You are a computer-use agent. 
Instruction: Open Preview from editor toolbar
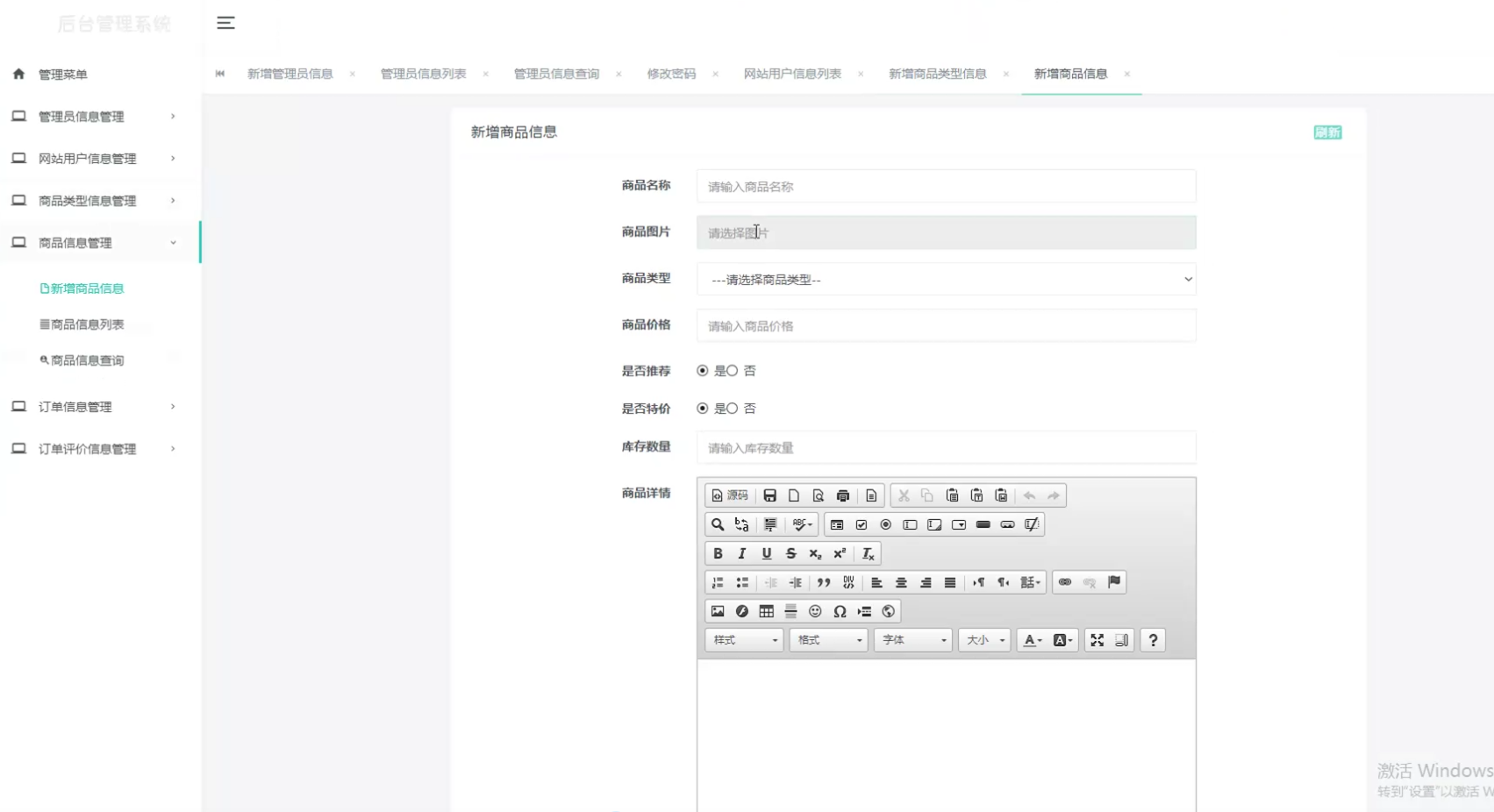(x=818, y=495)
